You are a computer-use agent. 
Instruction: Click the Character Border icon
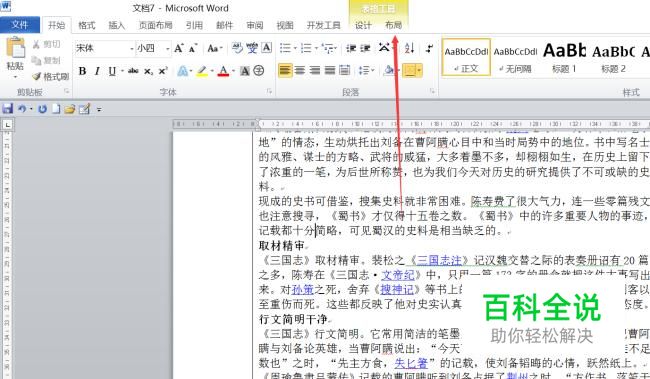[x=267, y=48]
